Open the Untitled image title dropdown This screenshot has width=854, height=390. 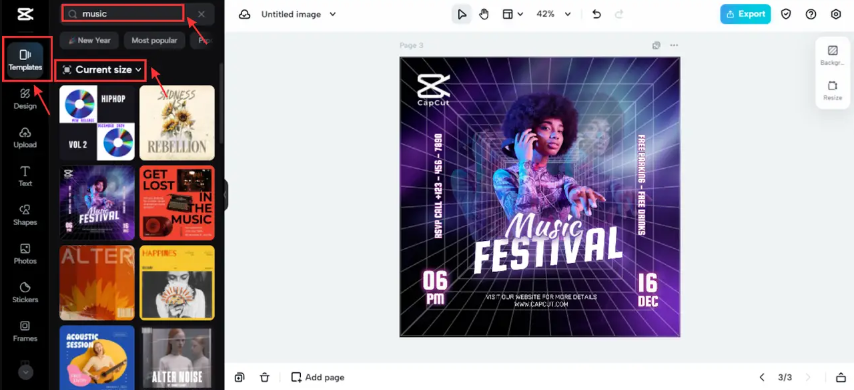(x=298, y=14)
